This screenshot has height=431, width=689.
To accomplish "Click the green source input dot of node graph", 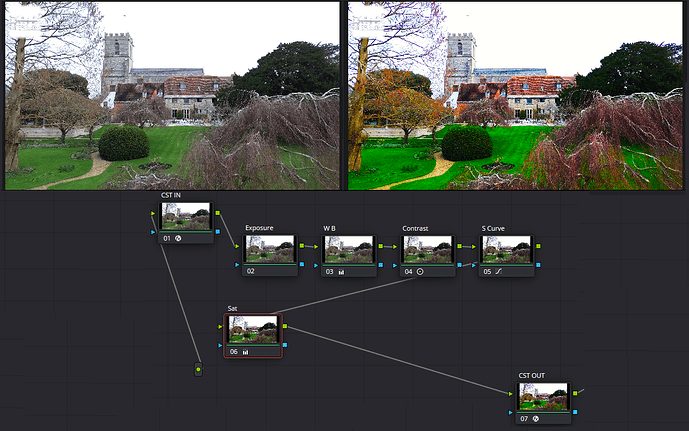I will click(198, 371).
